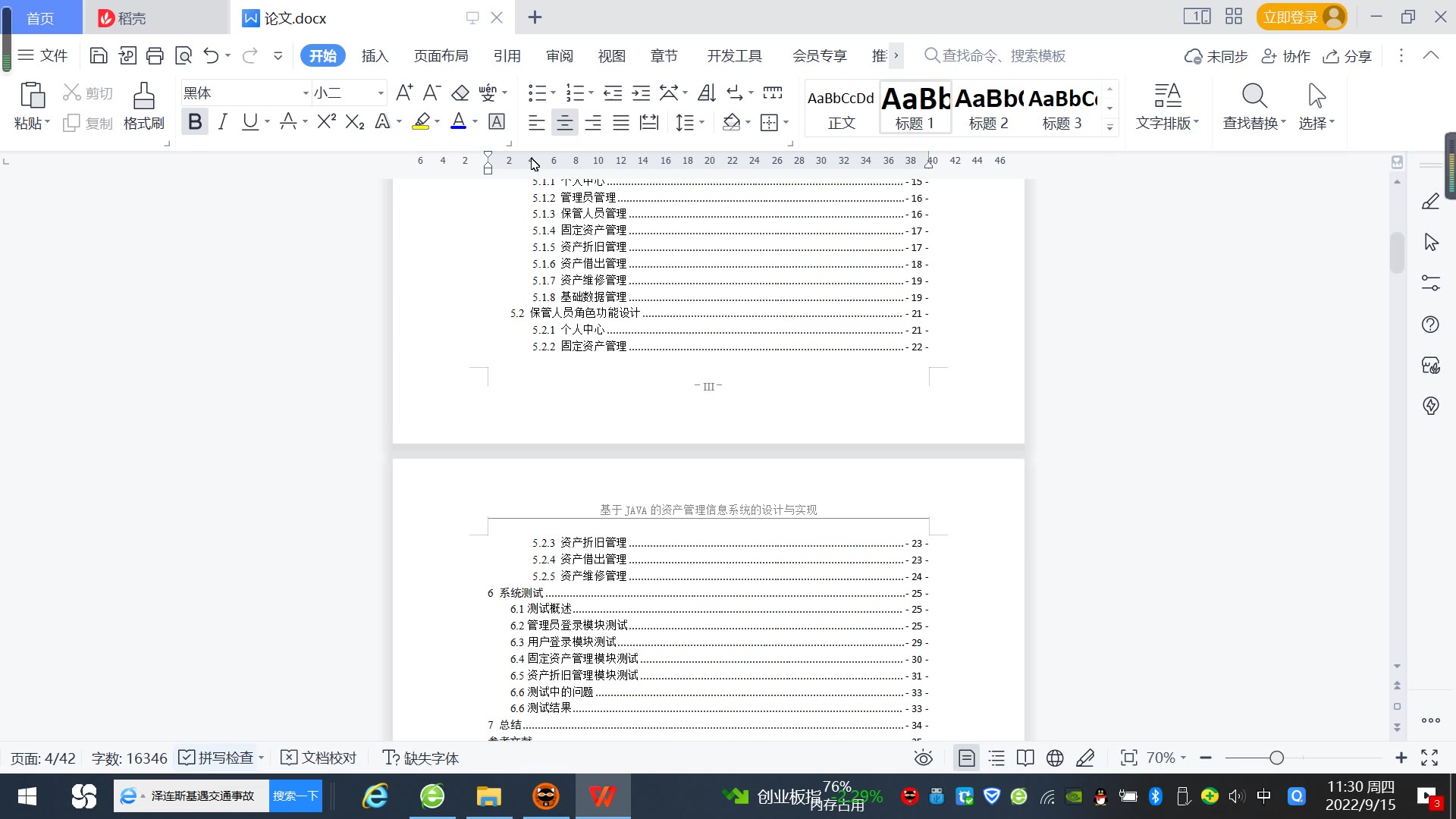Viewport: 1456px width, 819px height.
Task: Click the help question mark in sidebar
Action: pyautogui.click(x=1430, y=325)
